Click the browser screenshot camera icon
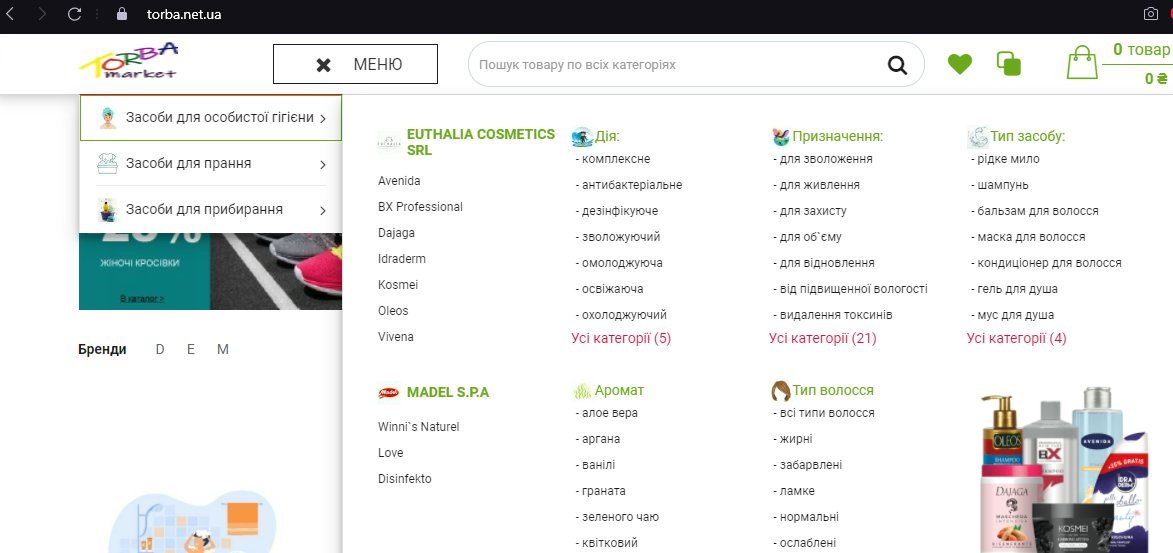This screenshot has height=553, width=1173. click(1151, 13)
